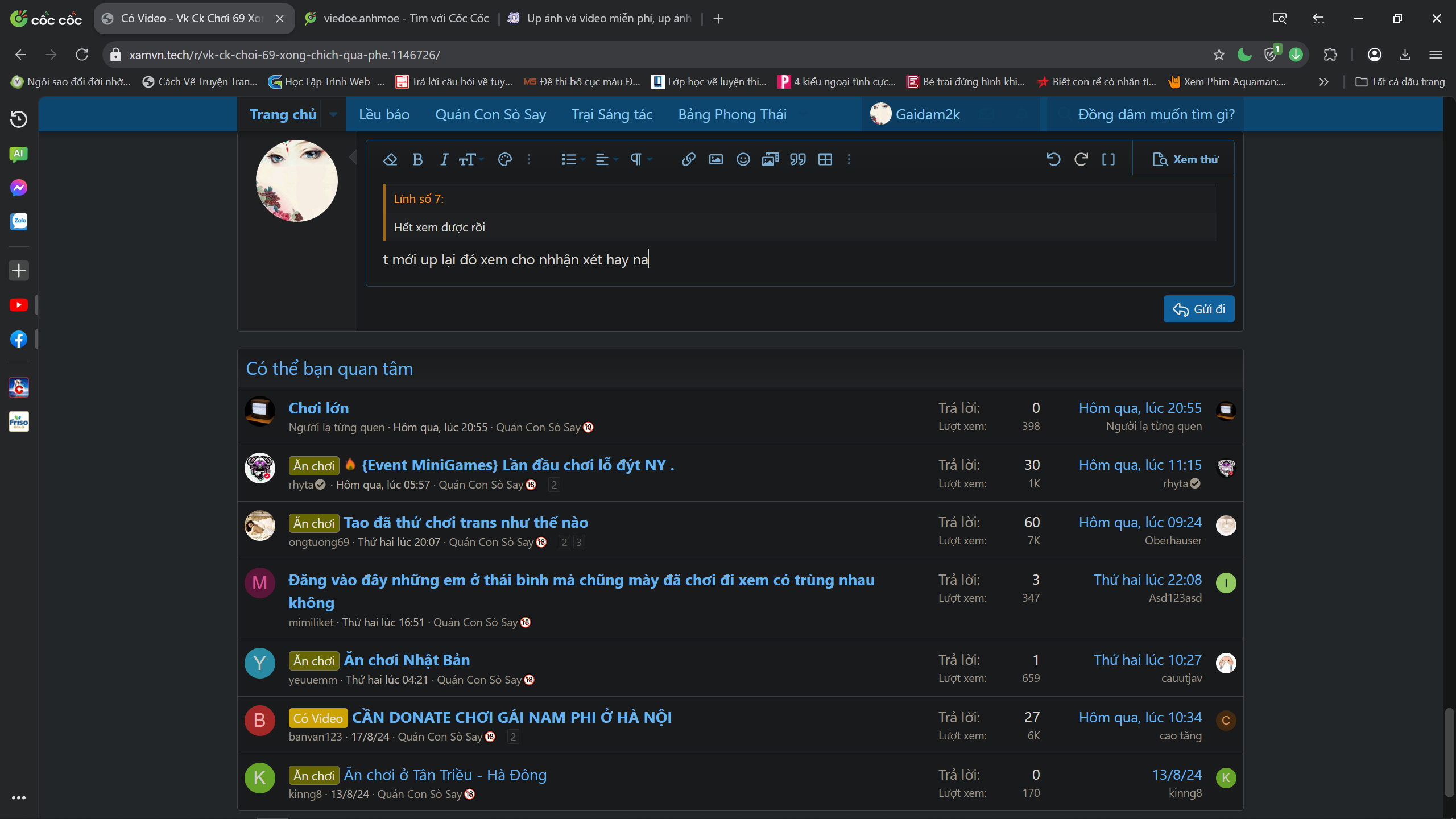Click the Gửi đi button
1456x819 pixels.
pyautogui.click(x=1199, y=309)
